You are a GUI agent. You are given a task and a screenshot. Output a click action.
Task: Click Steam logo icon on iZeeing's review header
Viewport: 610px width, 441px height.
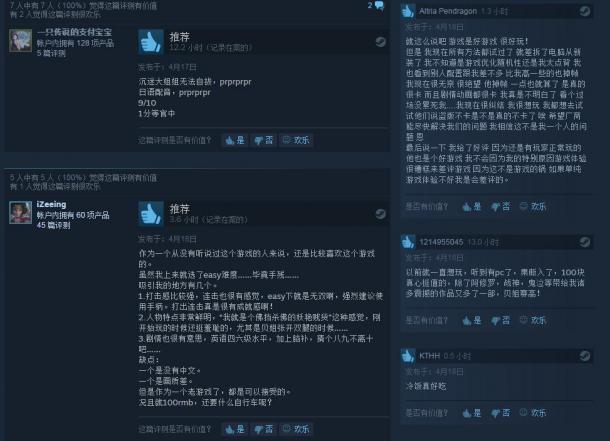point(380,214)
